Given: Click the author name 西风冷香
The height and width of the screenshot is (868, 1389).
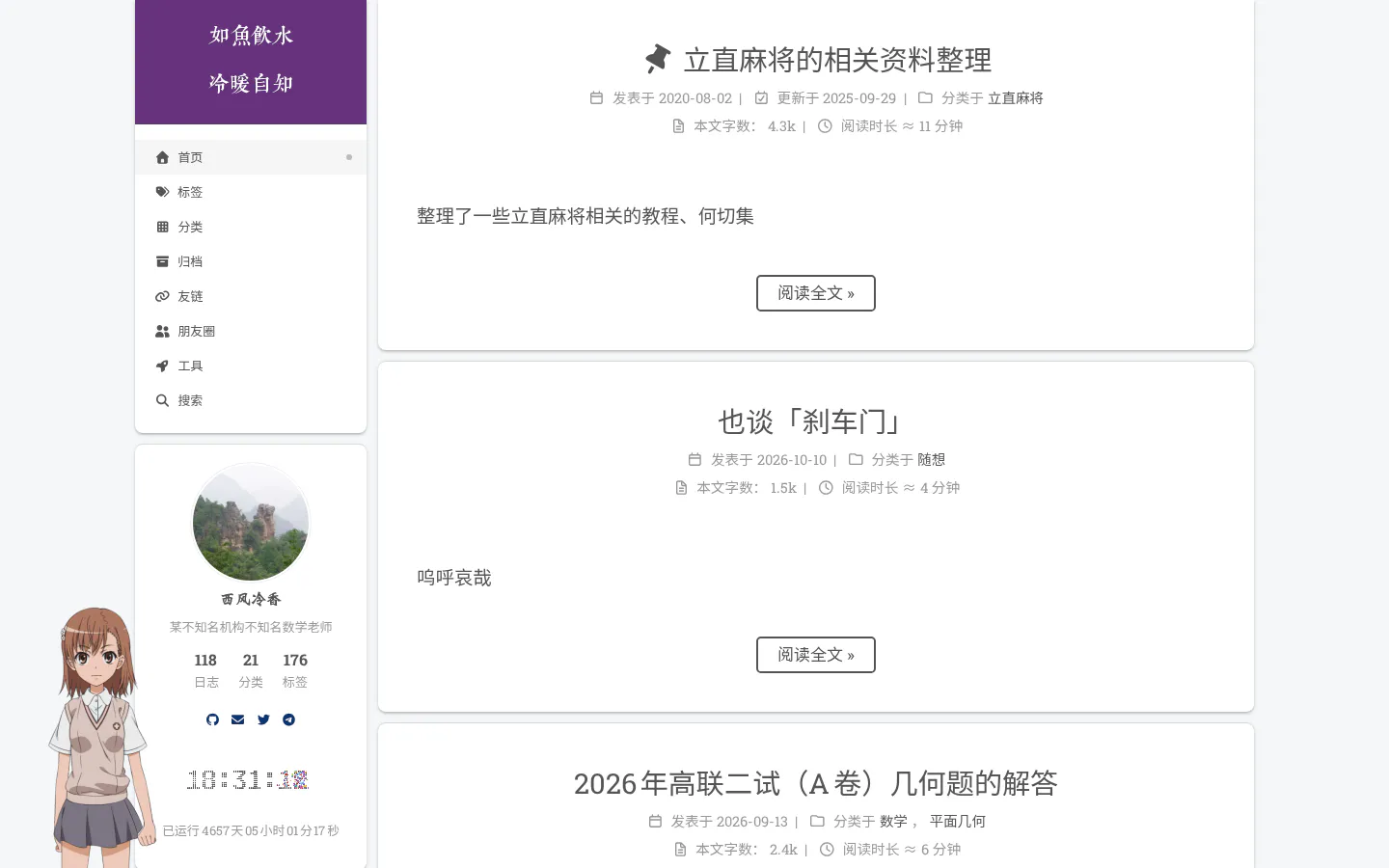Looking at the screenshot, I should click(x=251, y=599).
